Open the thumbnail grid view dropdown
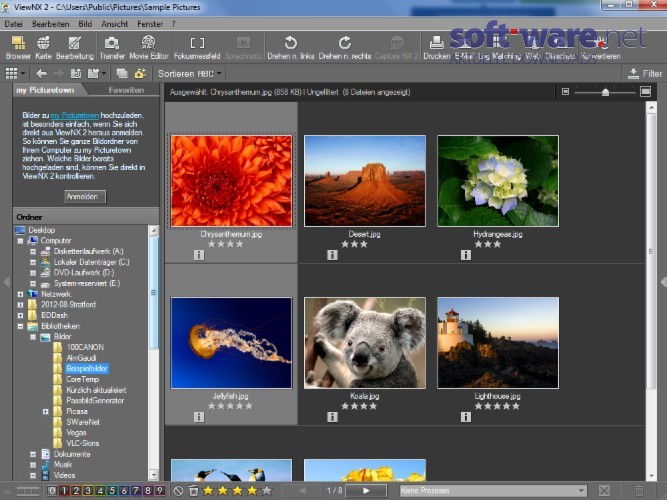 23,74
